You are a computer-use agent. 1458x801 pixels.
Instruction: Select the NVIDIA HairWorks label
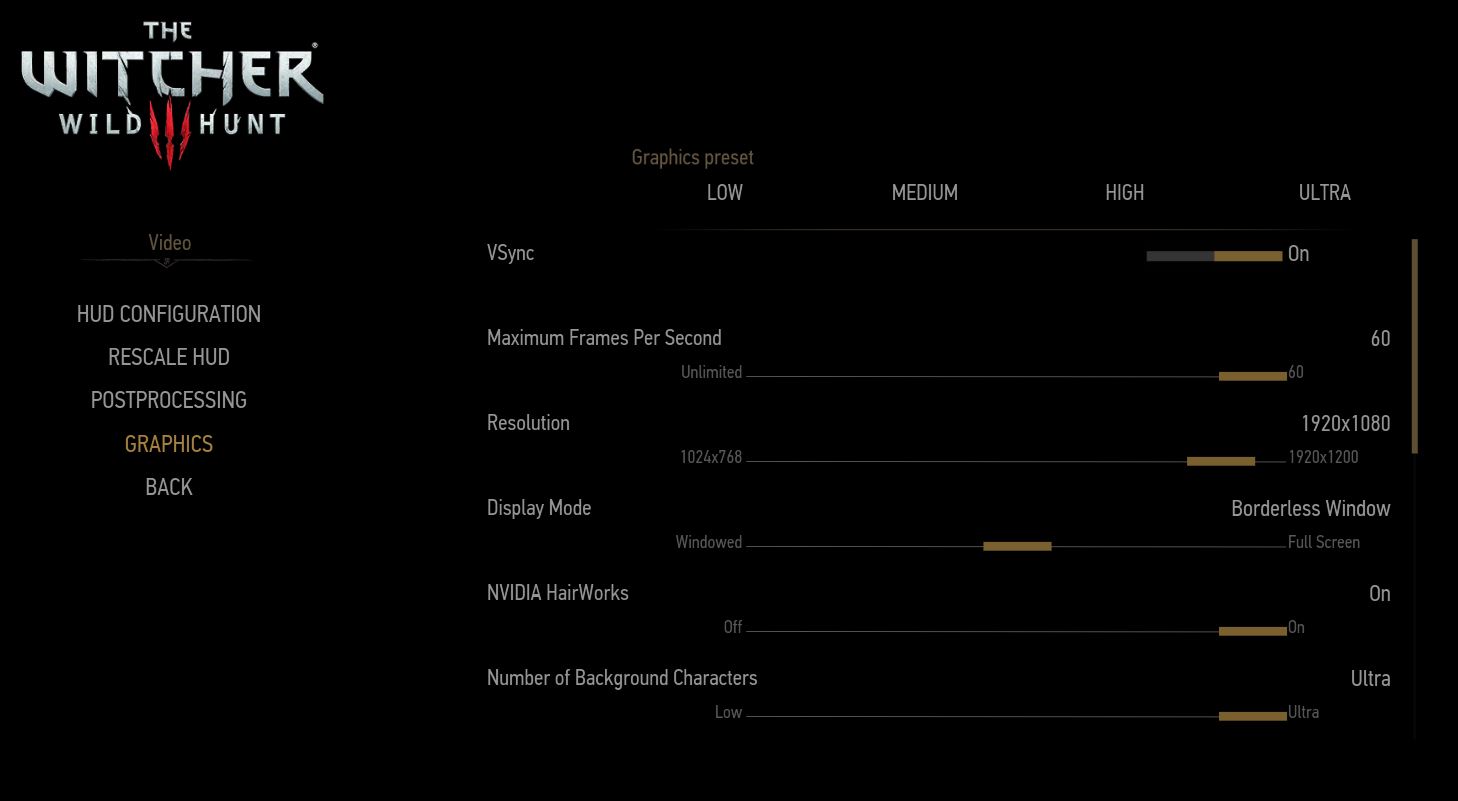(x=558, y=593)
